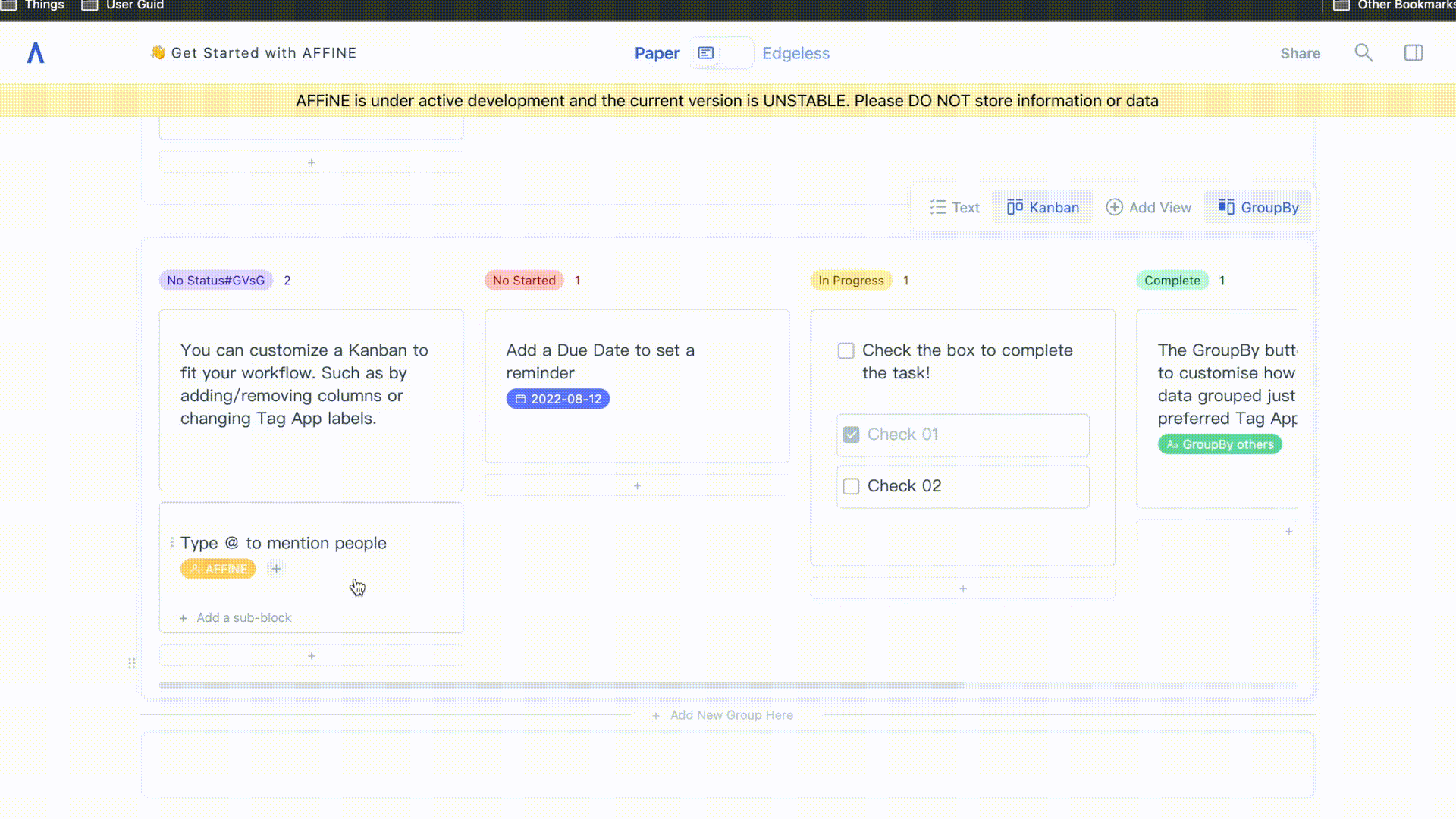Click the Add View plus-circle icon
Viewport: 1456px width, 819px height.
coord(1114,207)
